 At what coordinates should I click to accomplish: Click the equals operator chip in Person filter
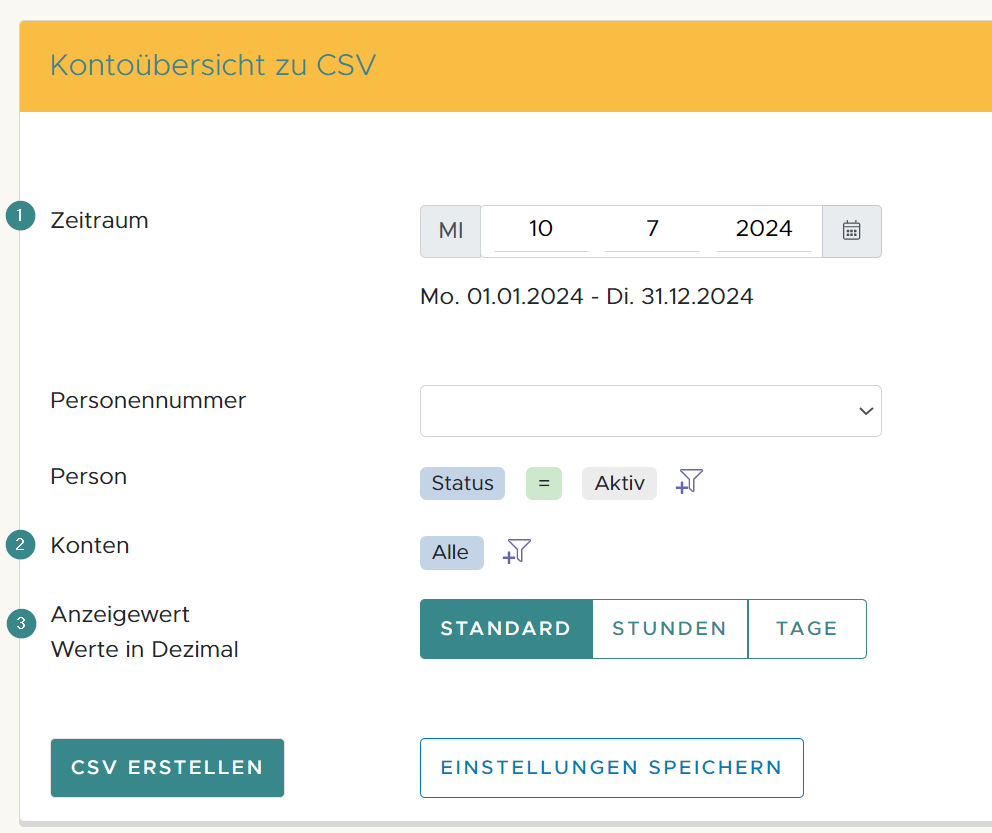[x=543, y=483]
